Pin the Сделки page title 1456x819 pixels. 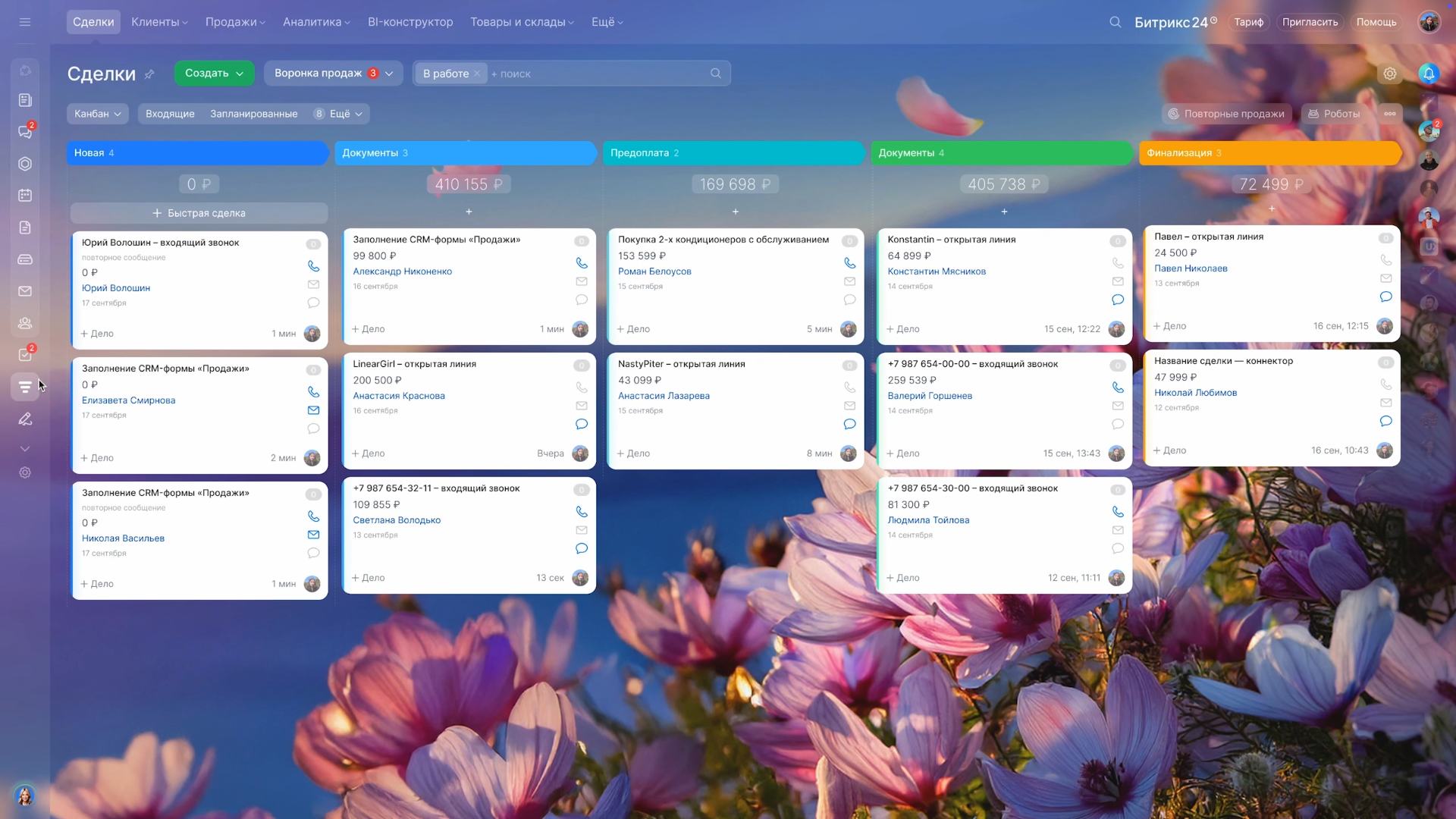coord(149,74)
